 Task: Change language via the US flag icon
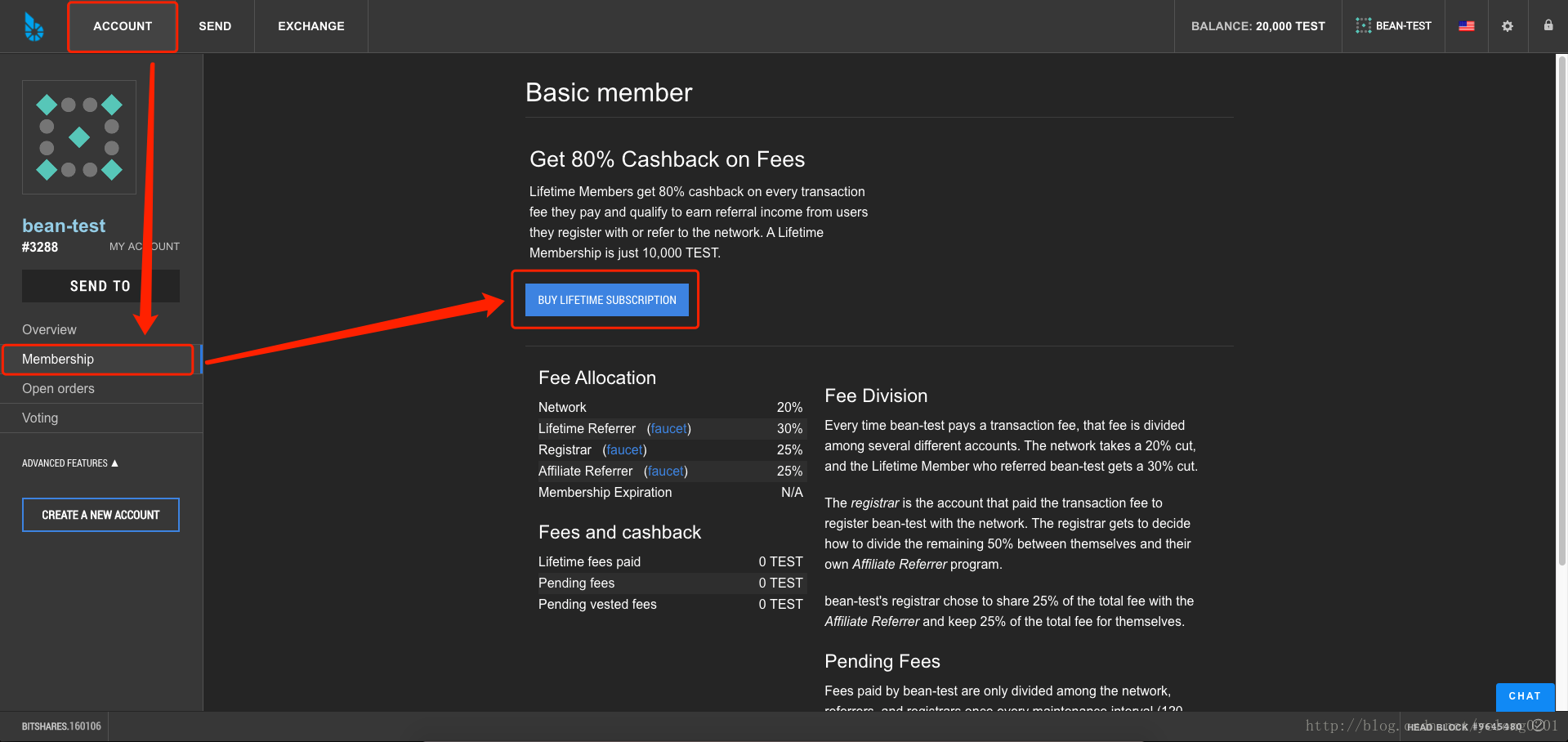[1467, 26]
